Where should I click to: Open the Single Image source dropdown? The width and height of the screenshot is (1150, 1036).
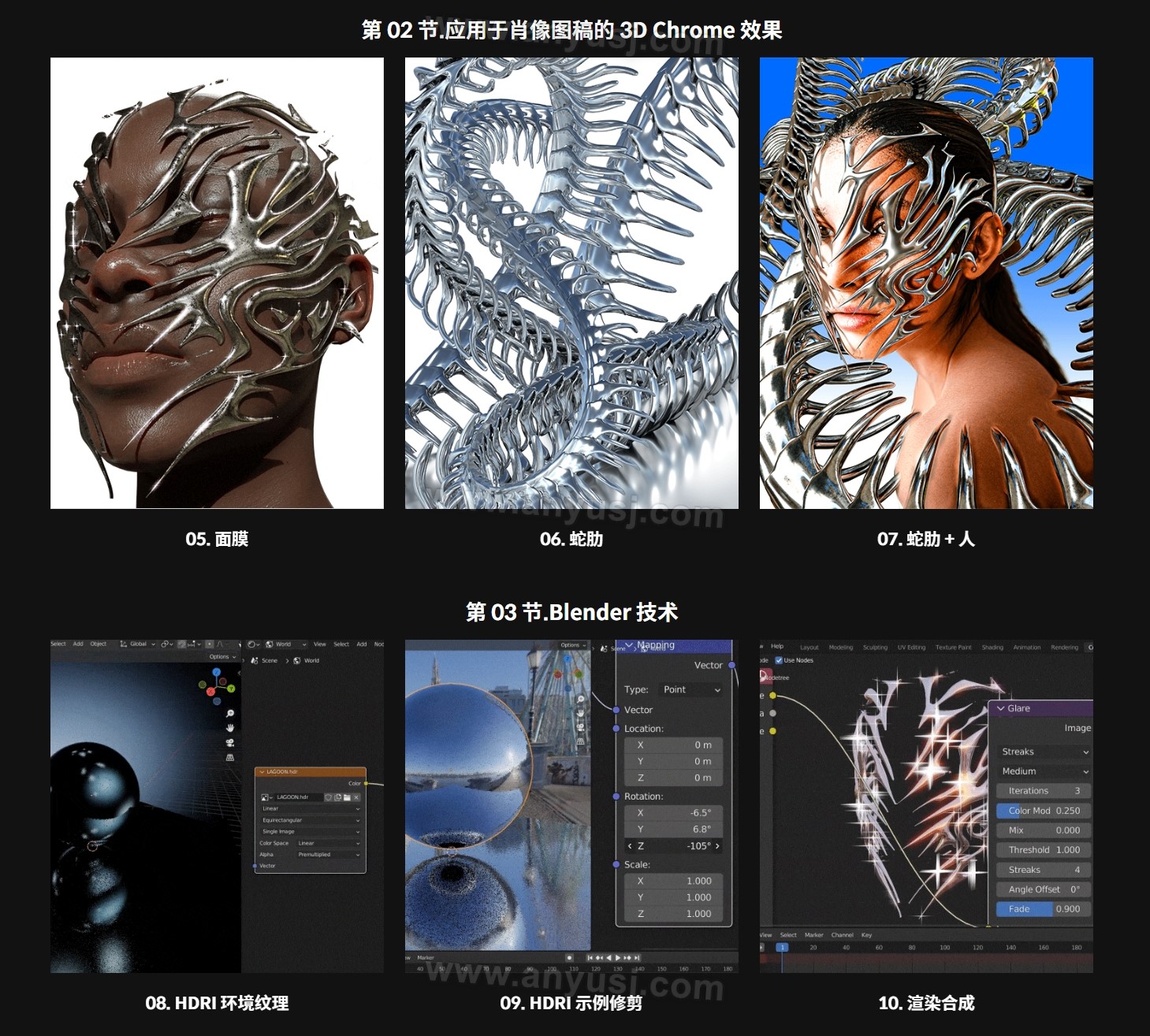[311, 831]
